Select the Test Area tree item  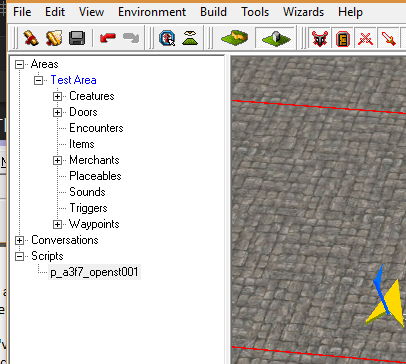(73, 80)
